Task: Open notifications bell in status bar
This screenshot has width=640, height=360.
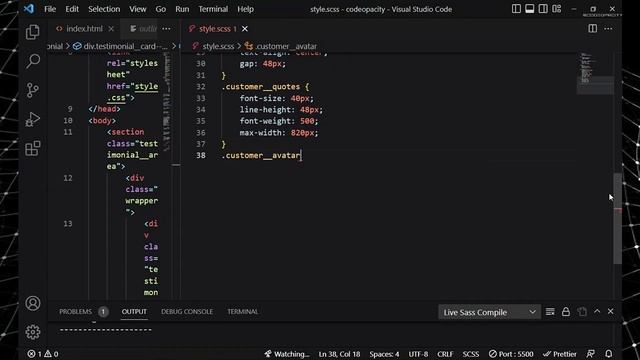Action: pos(608,354)
